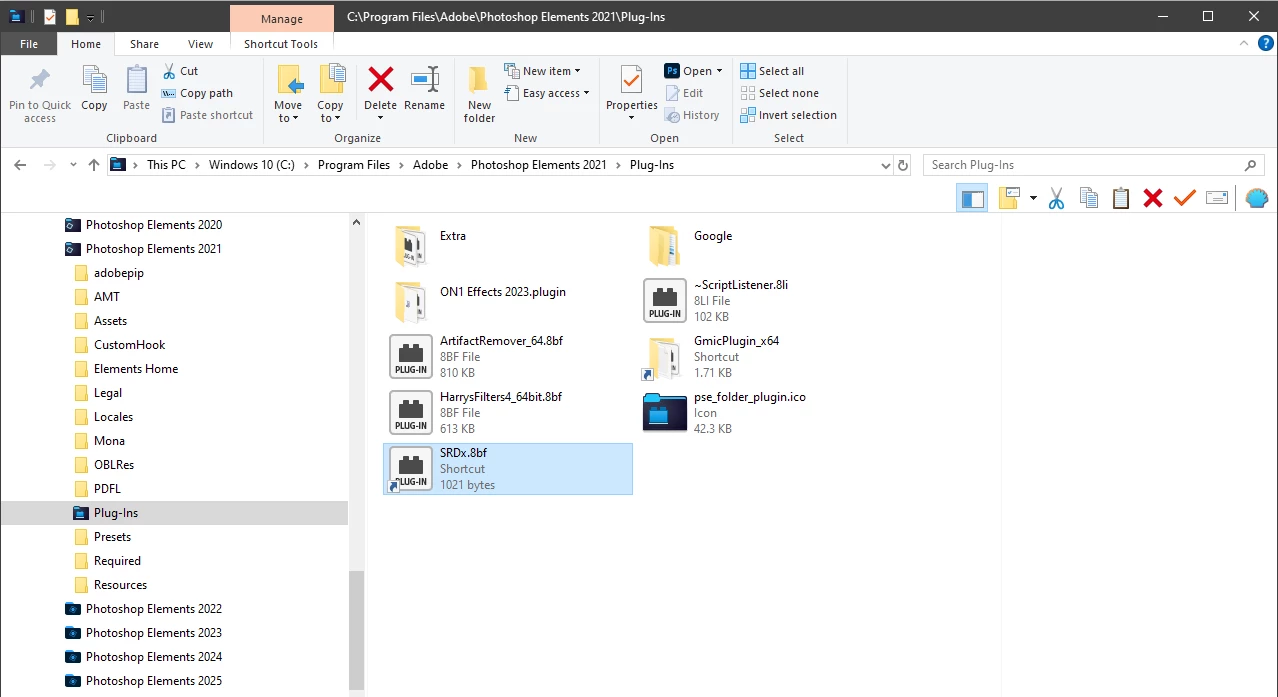1278x697 pixels.
Task: Click Program Files in the address breadcrumb
Action: tap(353, 165)
